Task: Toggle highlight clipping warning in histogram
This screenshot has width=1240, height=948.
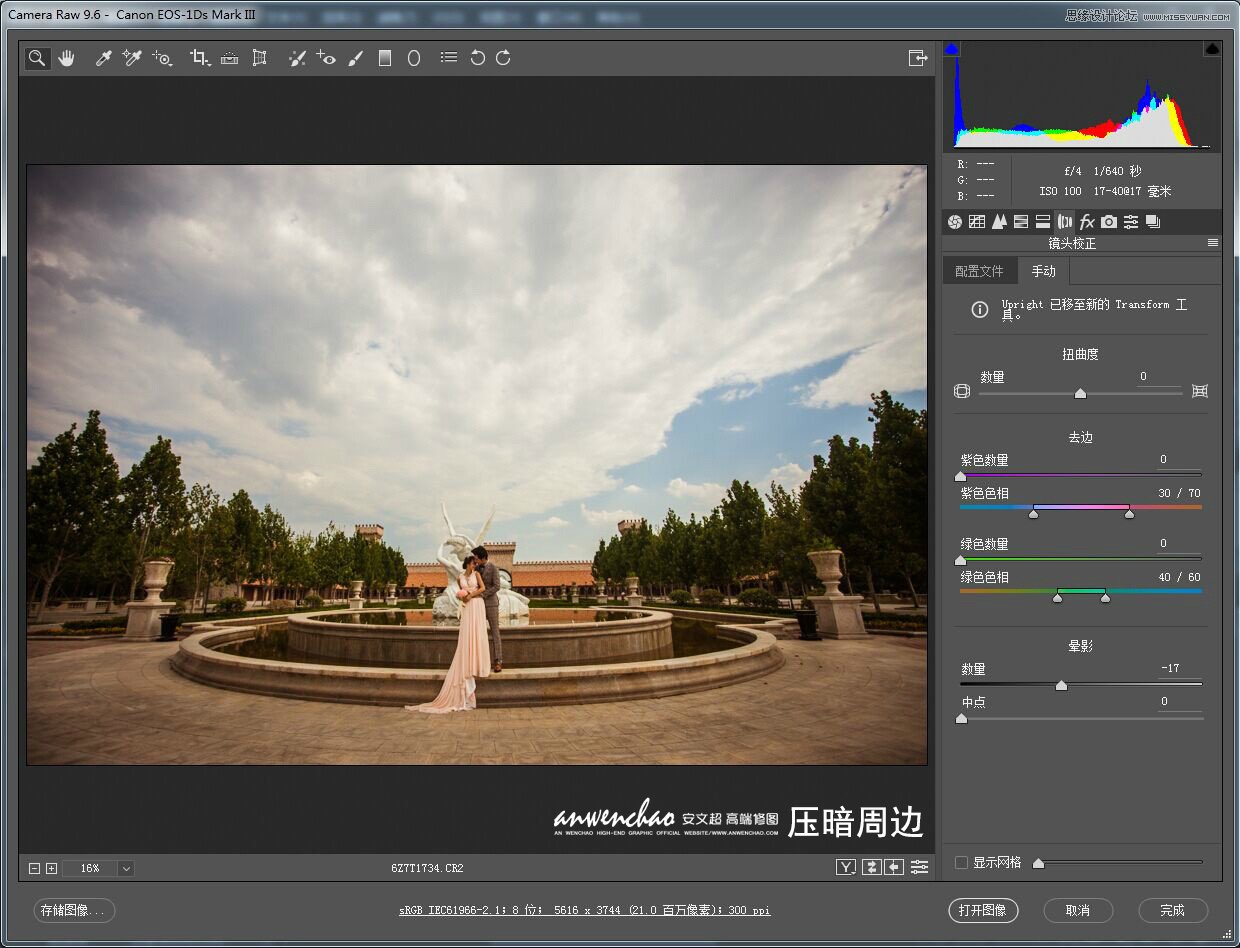Action: click(1212, 48)
